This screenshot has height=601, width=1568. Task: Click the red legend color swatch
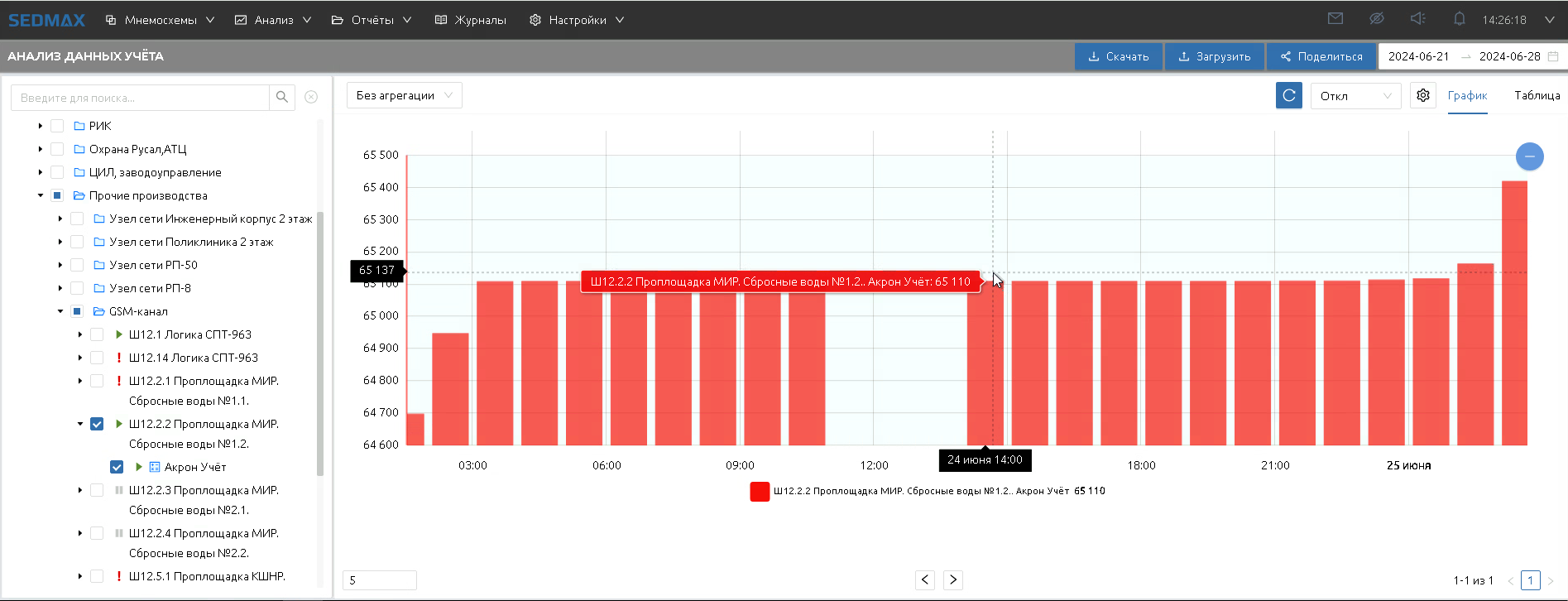[760, 492]
